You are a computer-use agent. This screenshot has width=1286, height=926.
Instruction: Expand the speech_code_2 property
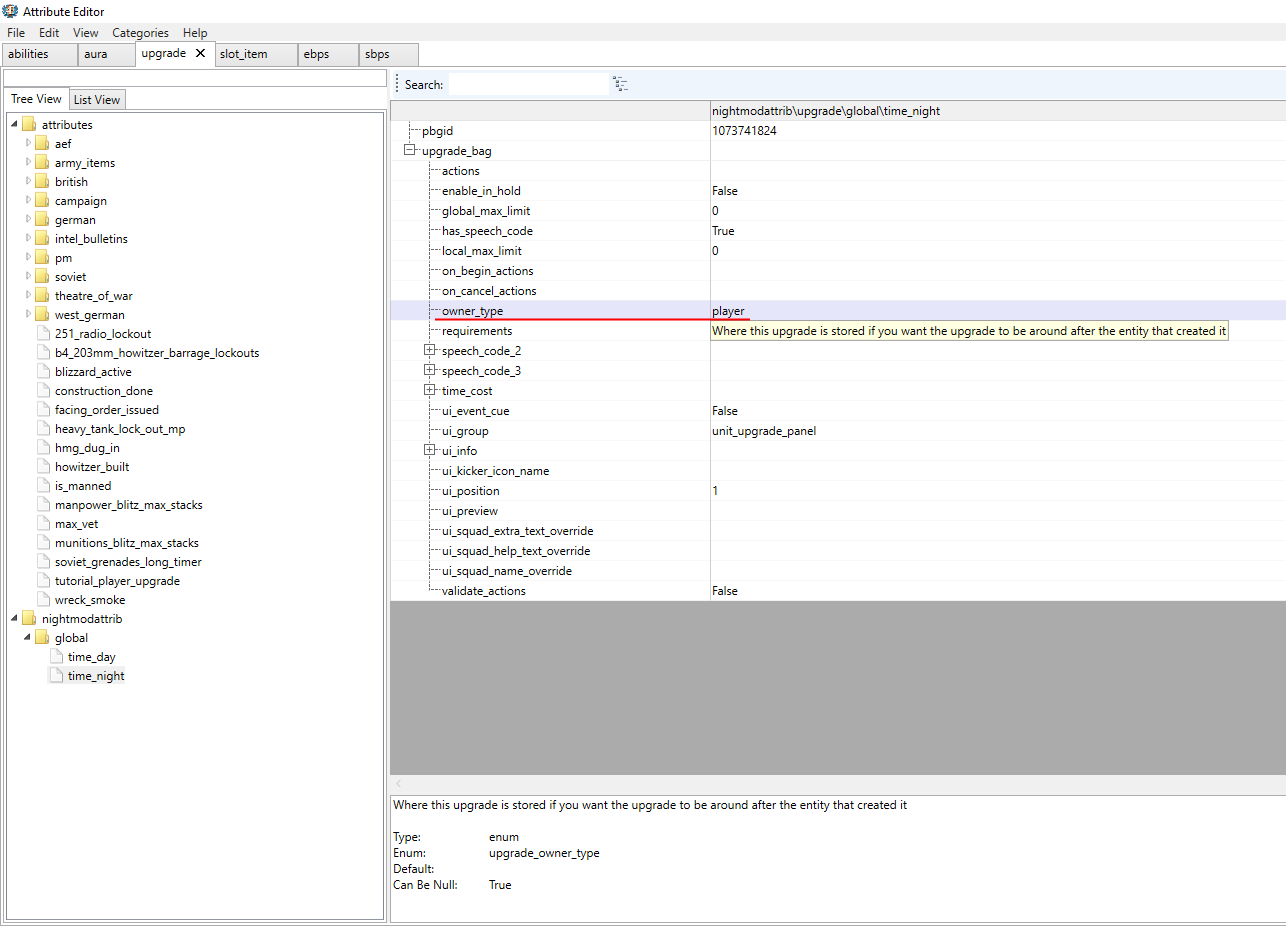(x=430, y=351)
